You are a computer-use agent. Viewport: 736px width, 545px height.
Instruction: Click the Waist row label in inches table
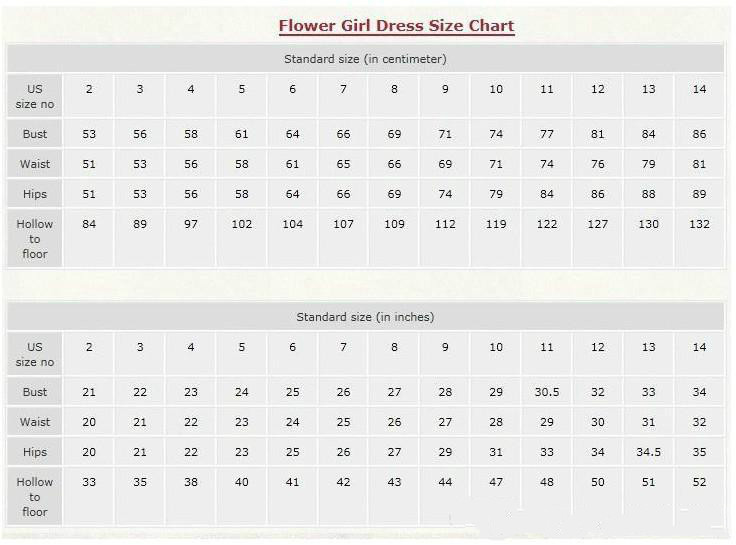[35, 422]
